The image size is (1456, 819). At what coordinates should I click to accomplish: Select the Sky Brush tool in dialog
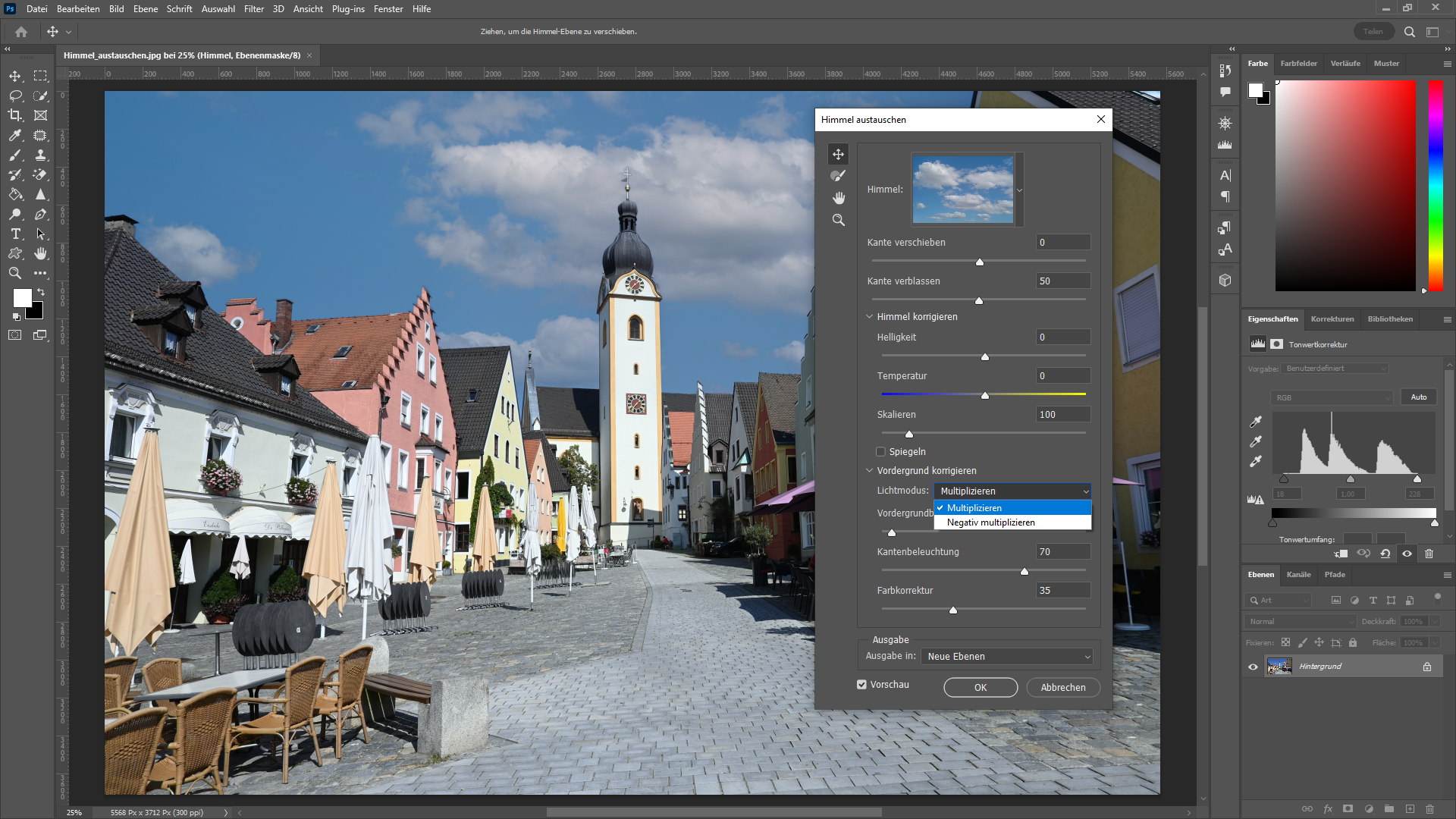tap(838, 176)
